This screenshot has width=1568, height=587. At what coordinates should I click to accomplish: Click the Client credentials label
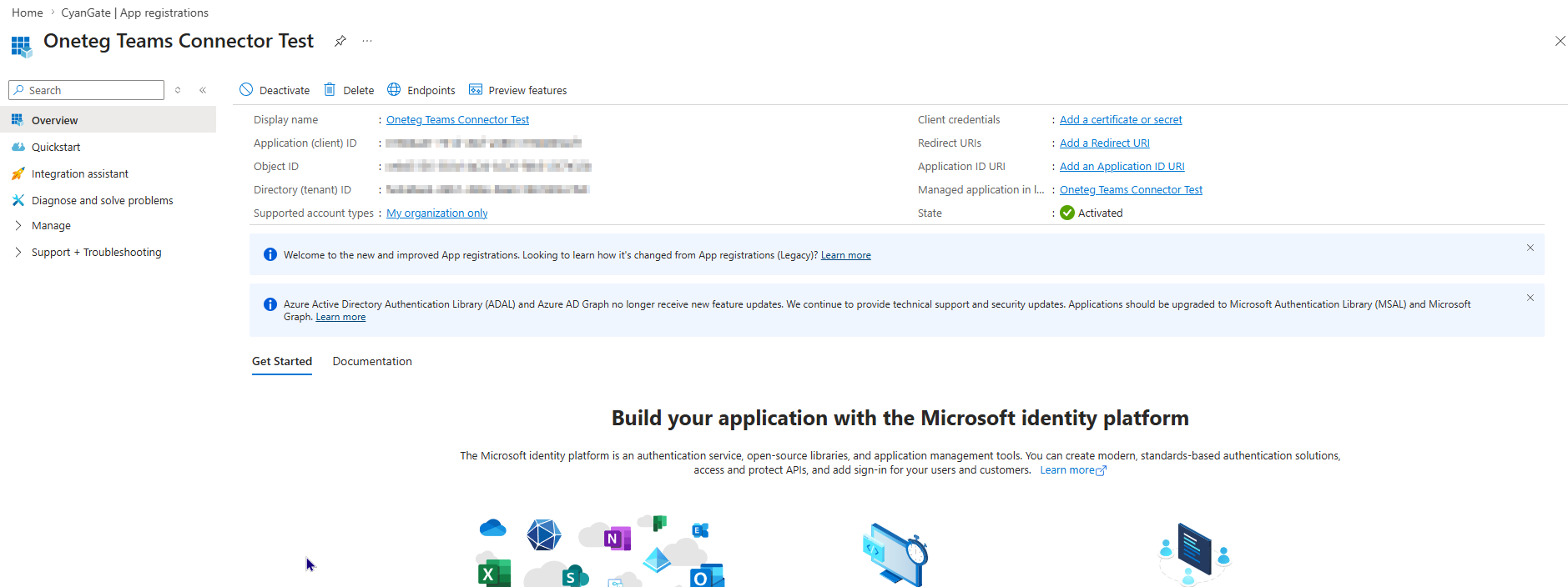959,119
